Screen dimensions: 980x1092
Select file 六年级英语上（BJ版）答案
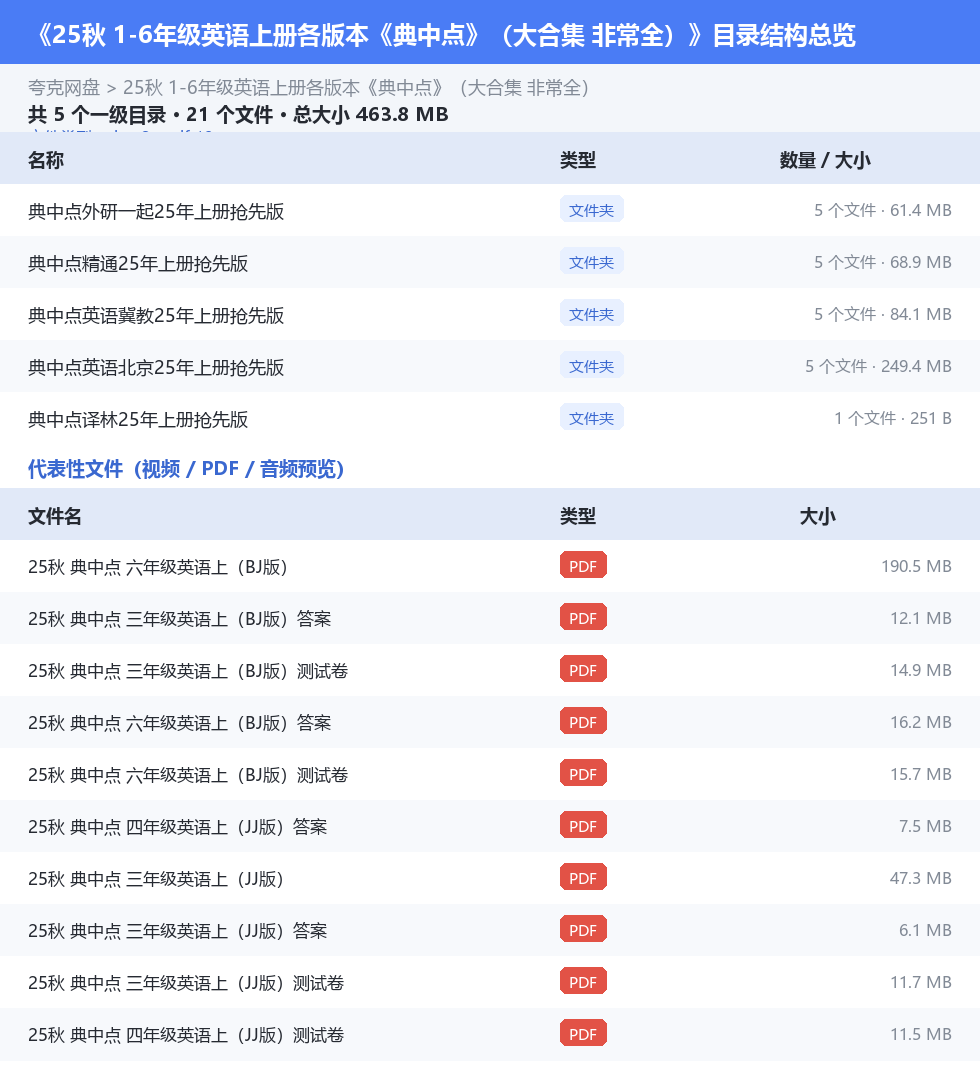click(x=180, y=723)
